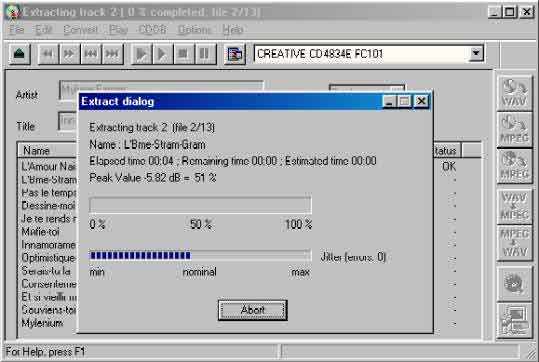Click the fast forward toolbar button
539x362 pixels.
pos(69,54)
